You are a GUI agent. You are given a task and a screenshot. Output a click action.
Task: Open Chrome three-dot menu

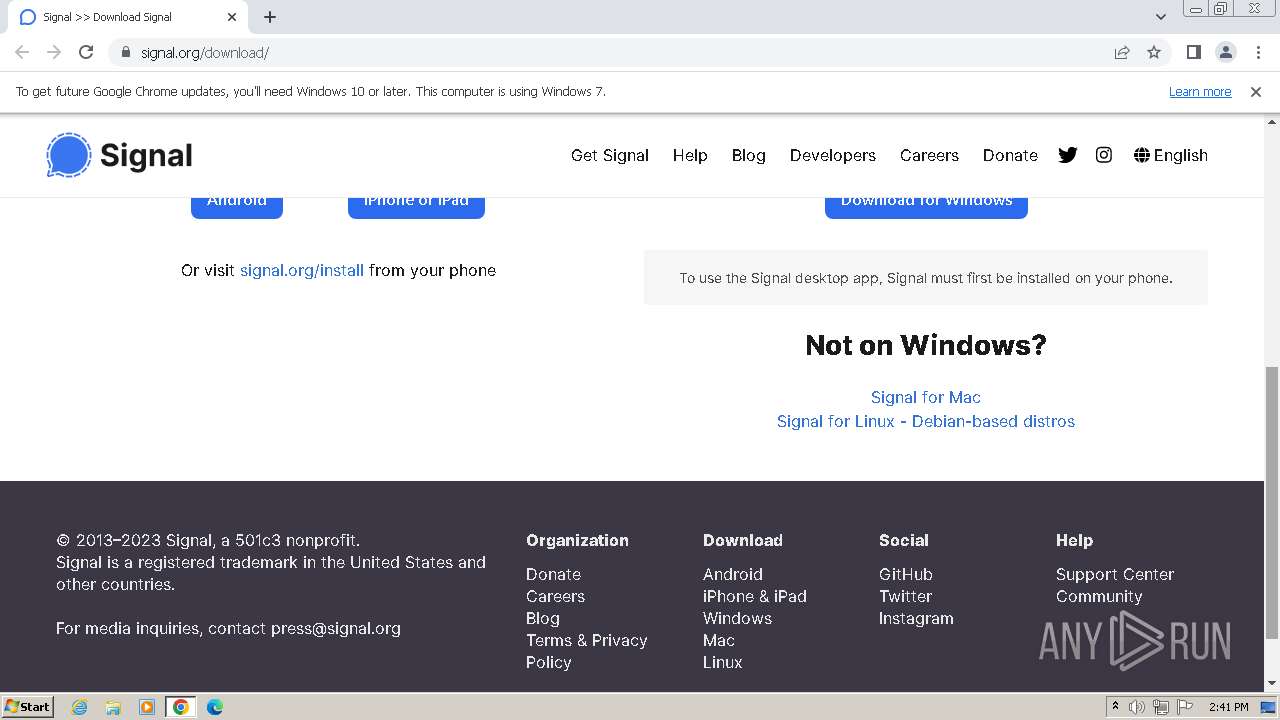tap(1258, 52)
